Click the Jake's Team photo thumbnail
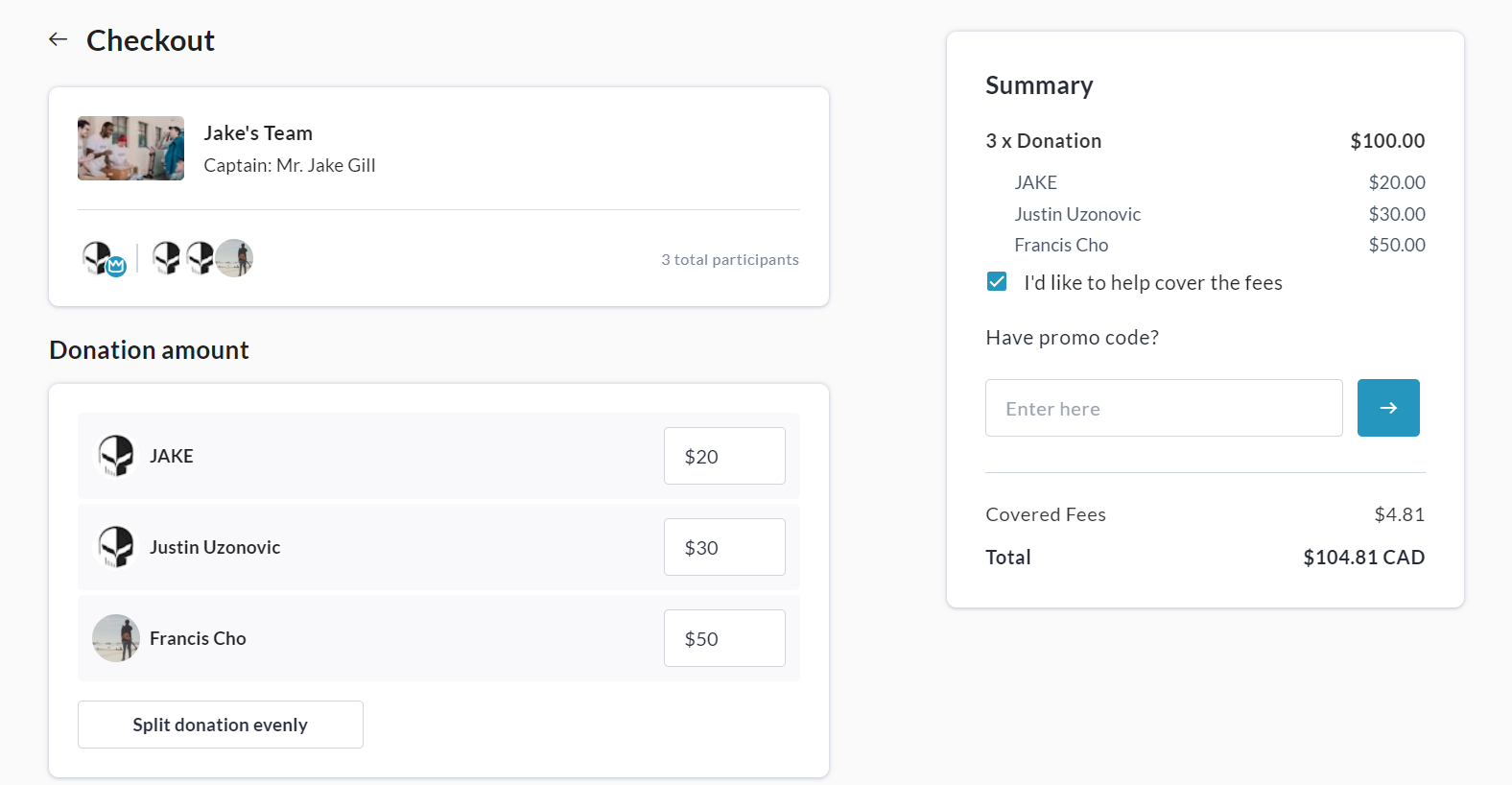 click(x=130, y=149)
